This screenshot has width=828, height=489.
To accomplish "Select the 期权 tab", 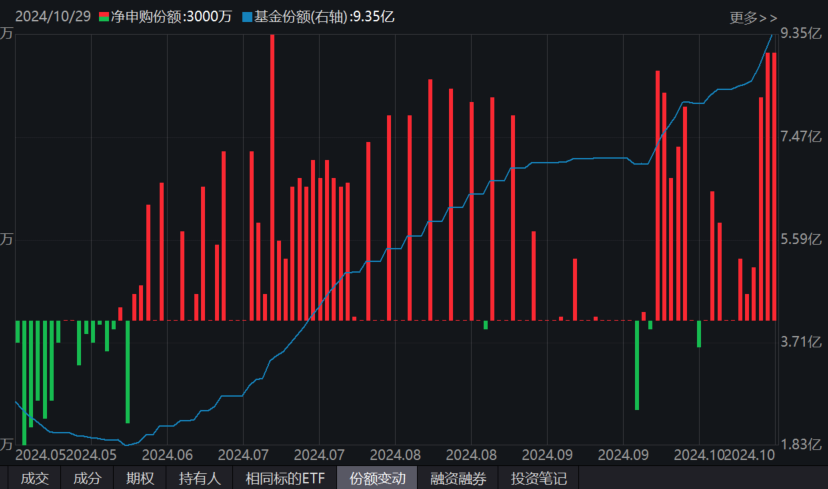I will [140, 479].
